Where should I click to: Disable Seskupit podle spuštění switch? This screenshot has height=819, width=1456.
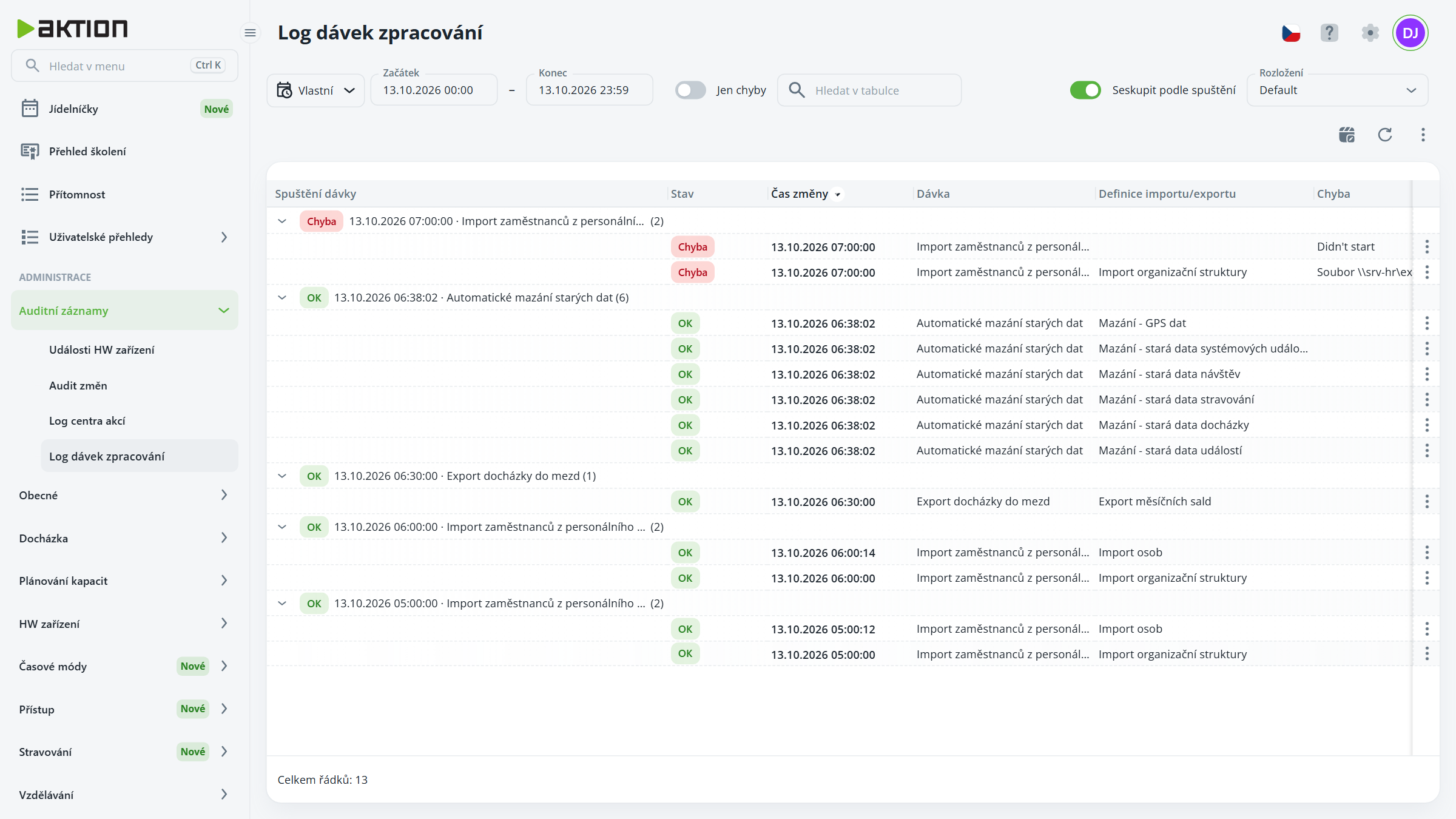point(1085,90)
